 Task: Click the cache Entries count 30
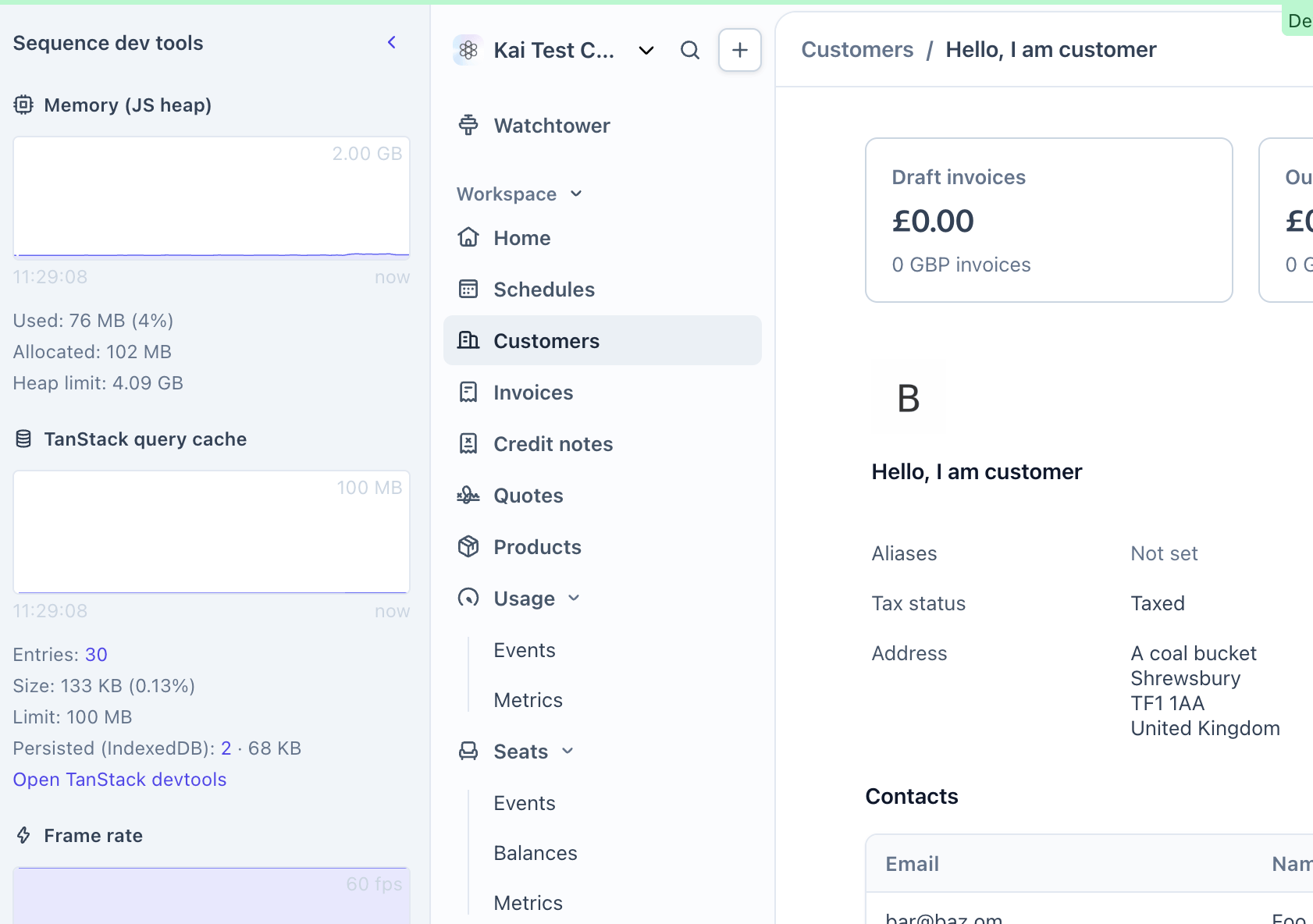pyautogui.click(x=96, y=655)
